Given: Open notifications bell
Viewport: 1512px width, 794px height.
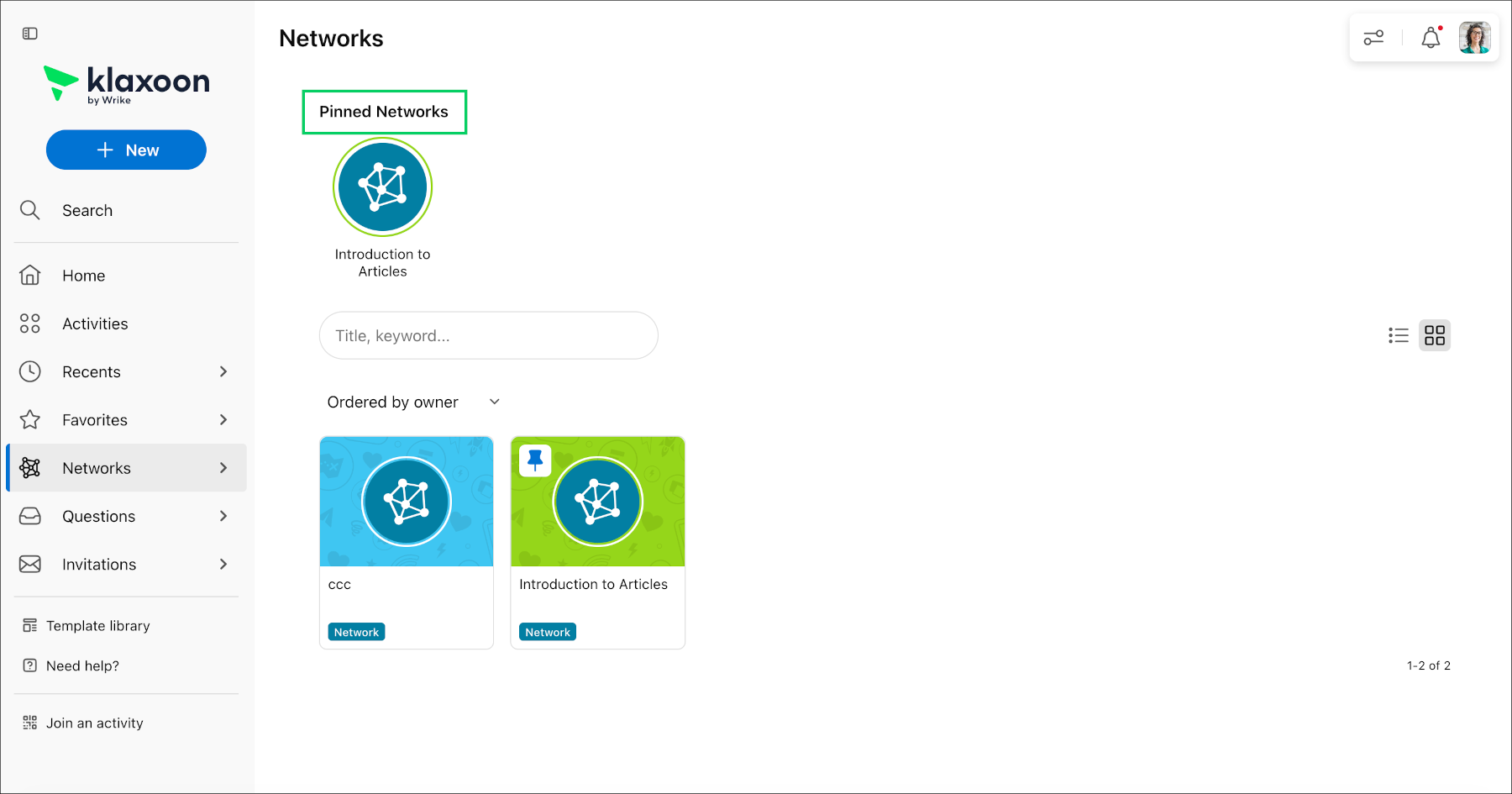Looking at the screenshot, I should pyautogui.click(x=1431, y=38).
